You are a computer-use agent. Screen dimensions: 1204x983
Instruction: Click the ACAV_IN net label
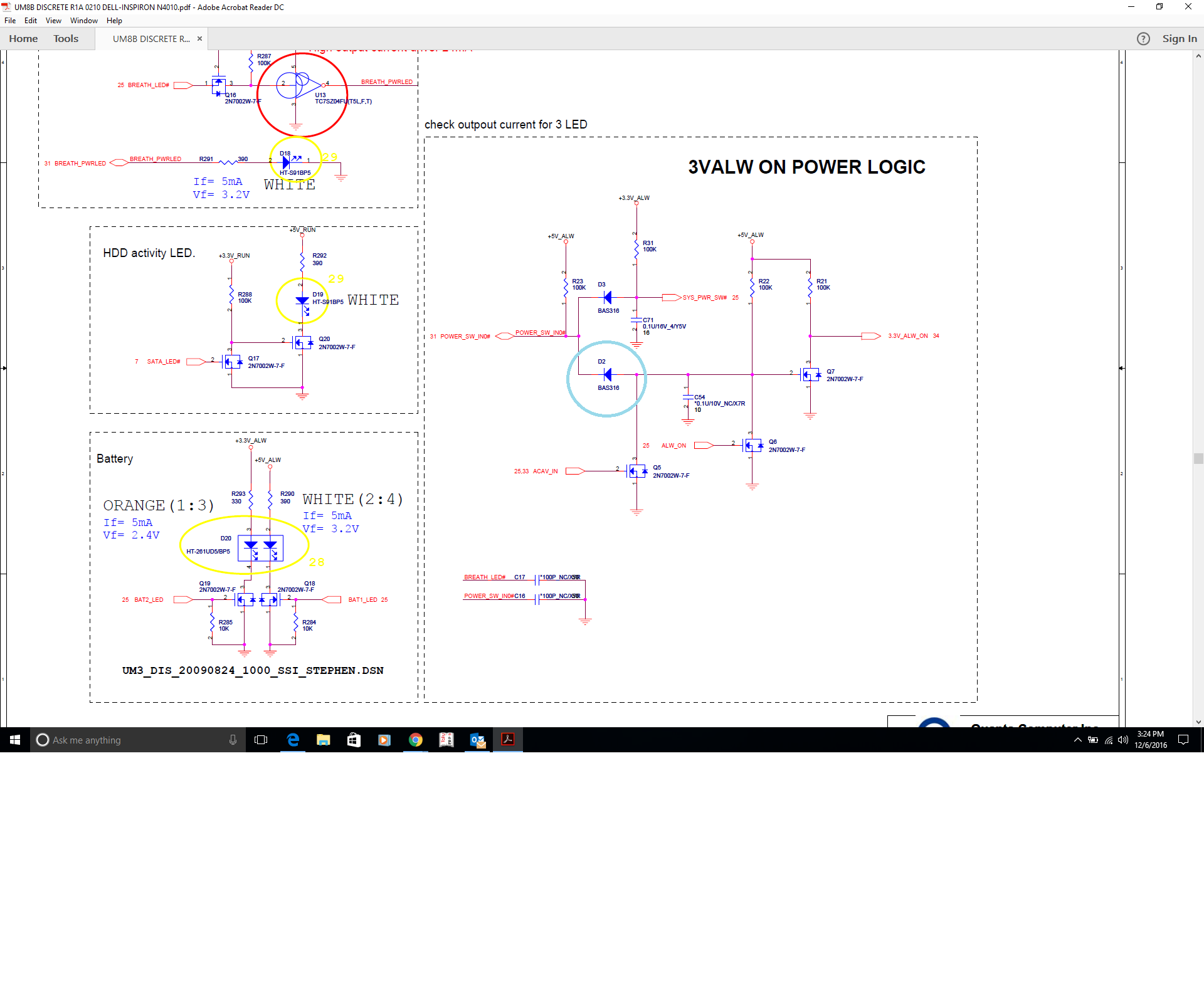545,471
